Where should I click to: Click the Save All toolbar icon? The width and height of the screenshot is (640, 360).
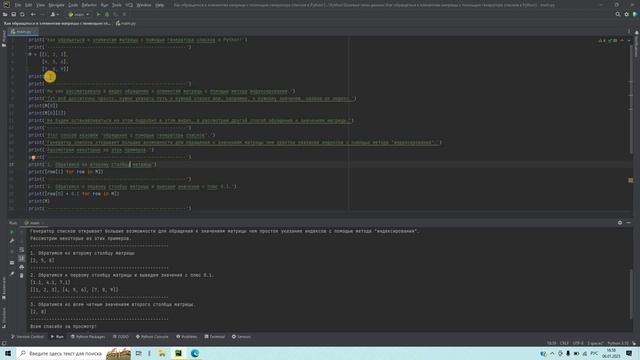click(x=14, y=14)
